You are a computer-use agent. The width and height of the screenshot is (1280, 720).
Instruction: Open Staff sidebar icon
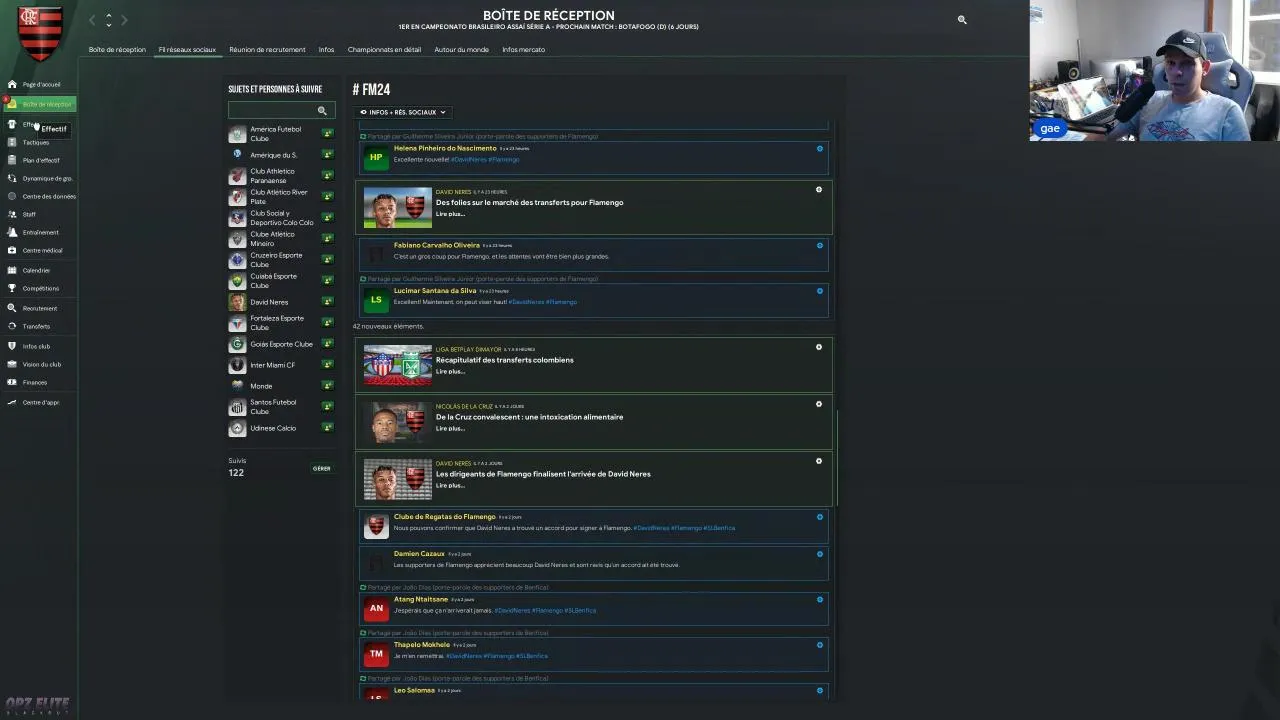12,214
